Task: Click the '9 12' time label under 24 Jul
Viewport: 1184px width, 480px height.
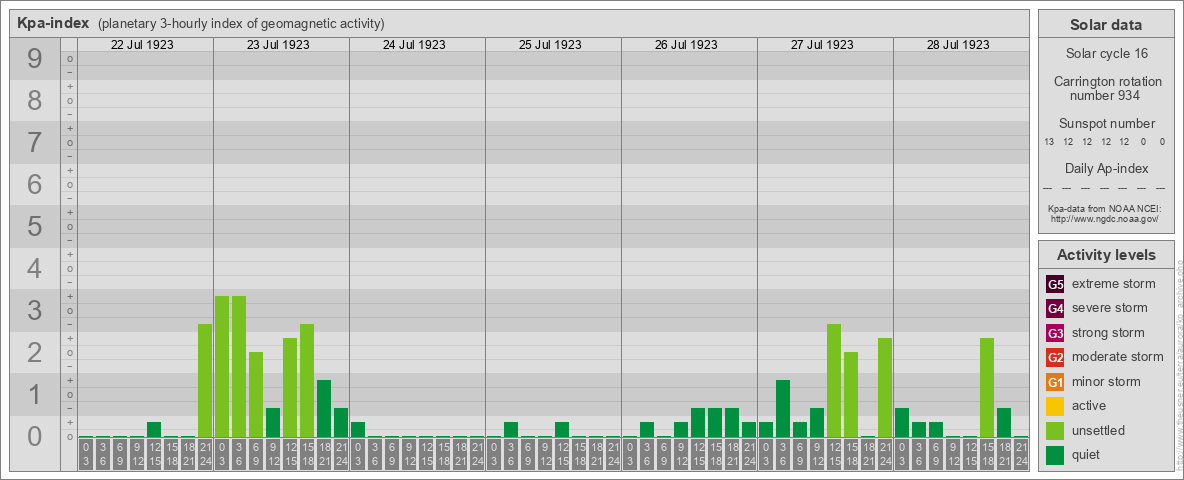Action: (409, 455)
